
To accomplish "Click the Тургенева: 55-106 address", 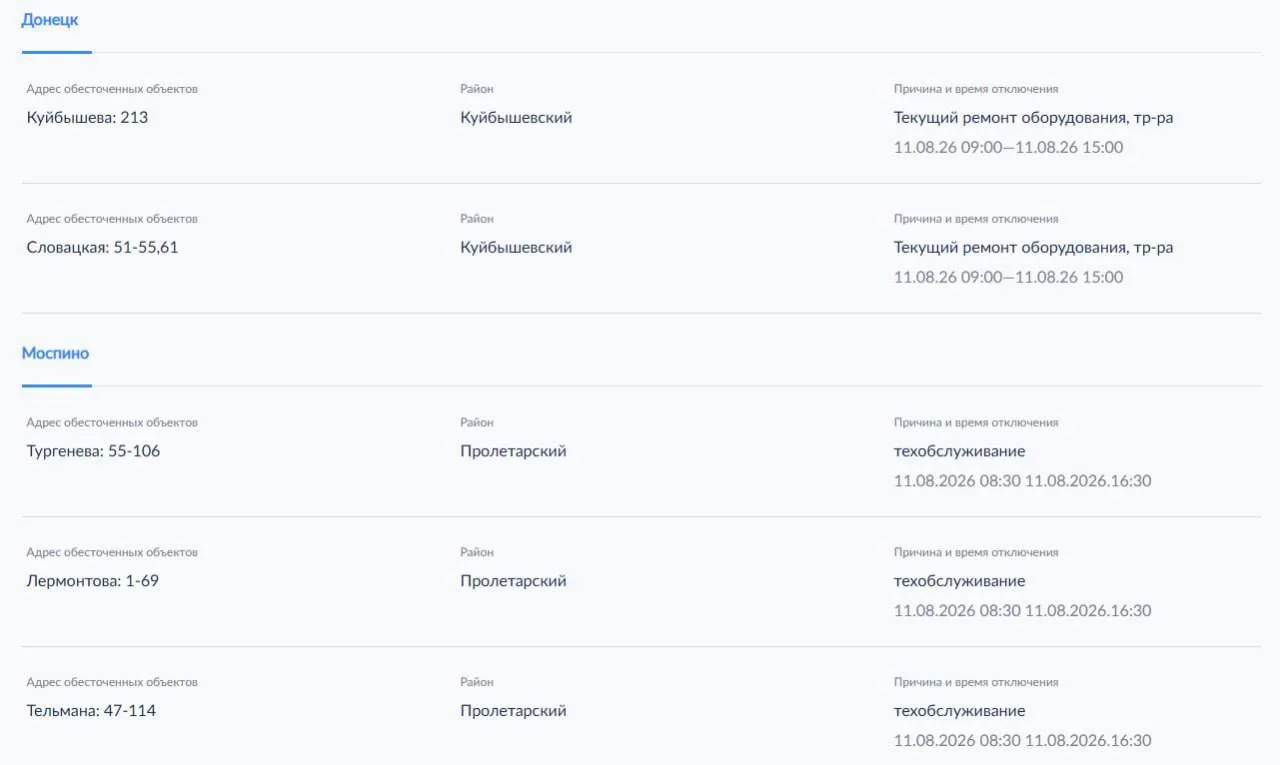I will (x=93, y=451).
